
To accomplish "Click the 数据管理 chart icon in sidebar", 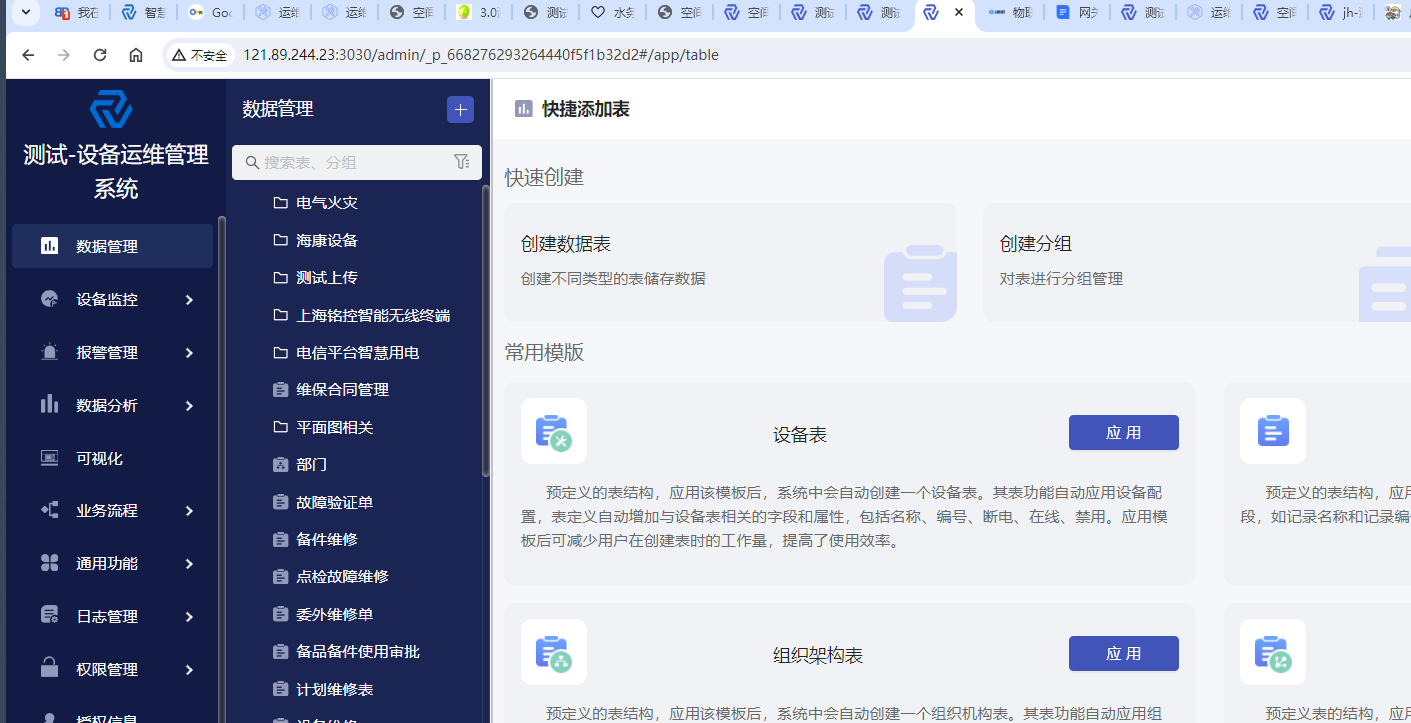I will tap(49, 246).
